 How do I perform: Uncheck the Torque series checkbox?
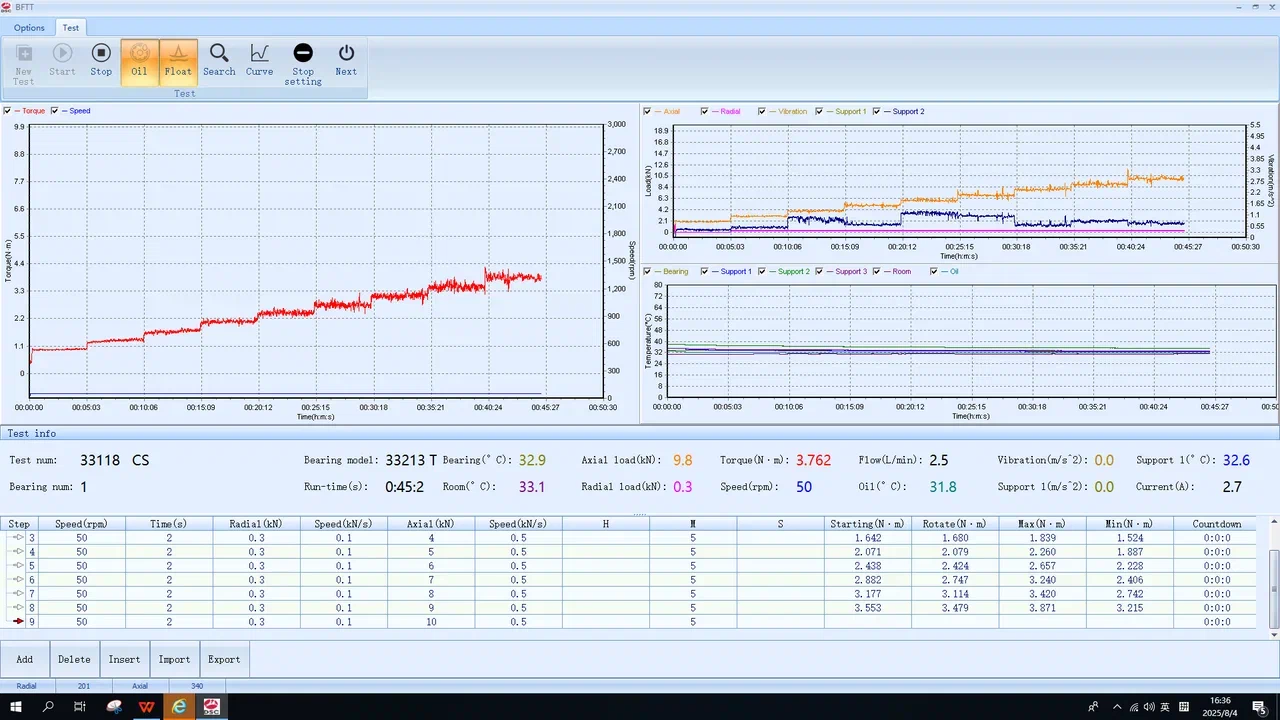click(x=8, y=111)
